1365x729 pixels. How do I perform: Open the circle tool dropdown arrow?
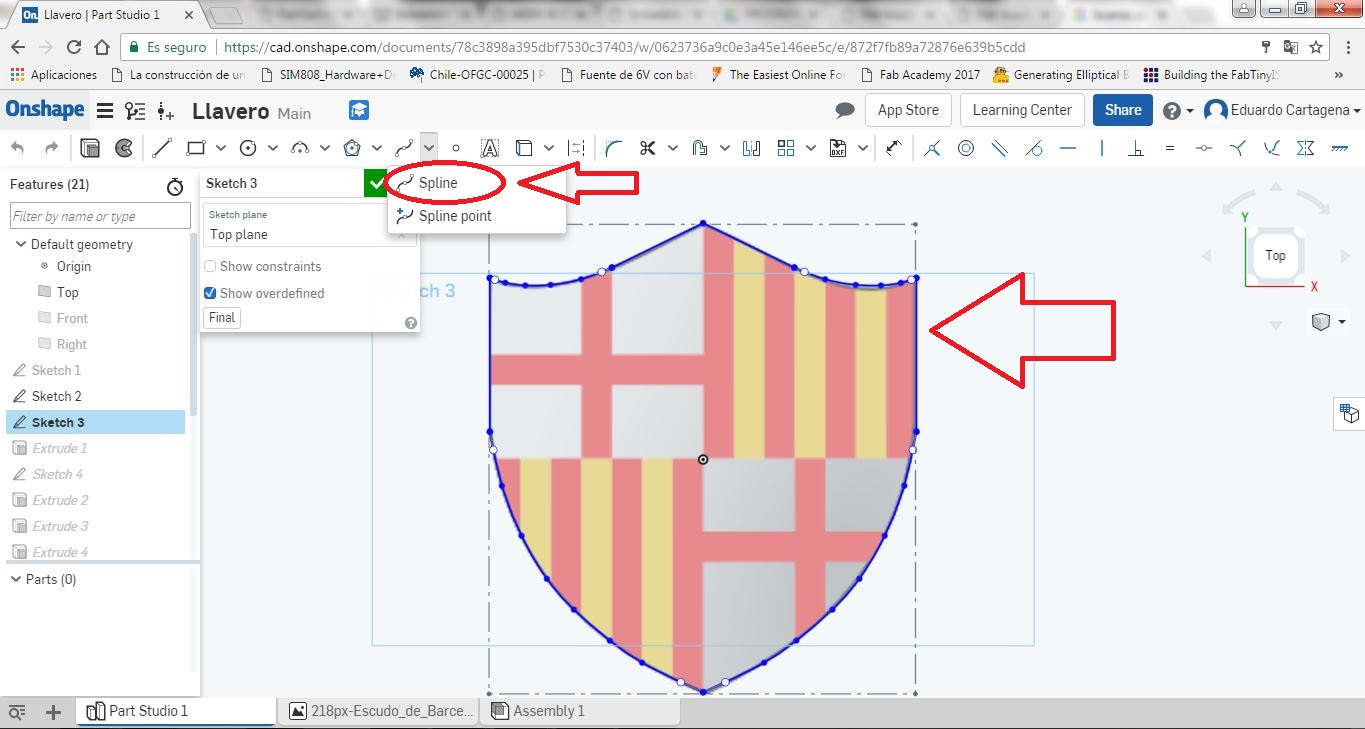click(x=272, y=148)
